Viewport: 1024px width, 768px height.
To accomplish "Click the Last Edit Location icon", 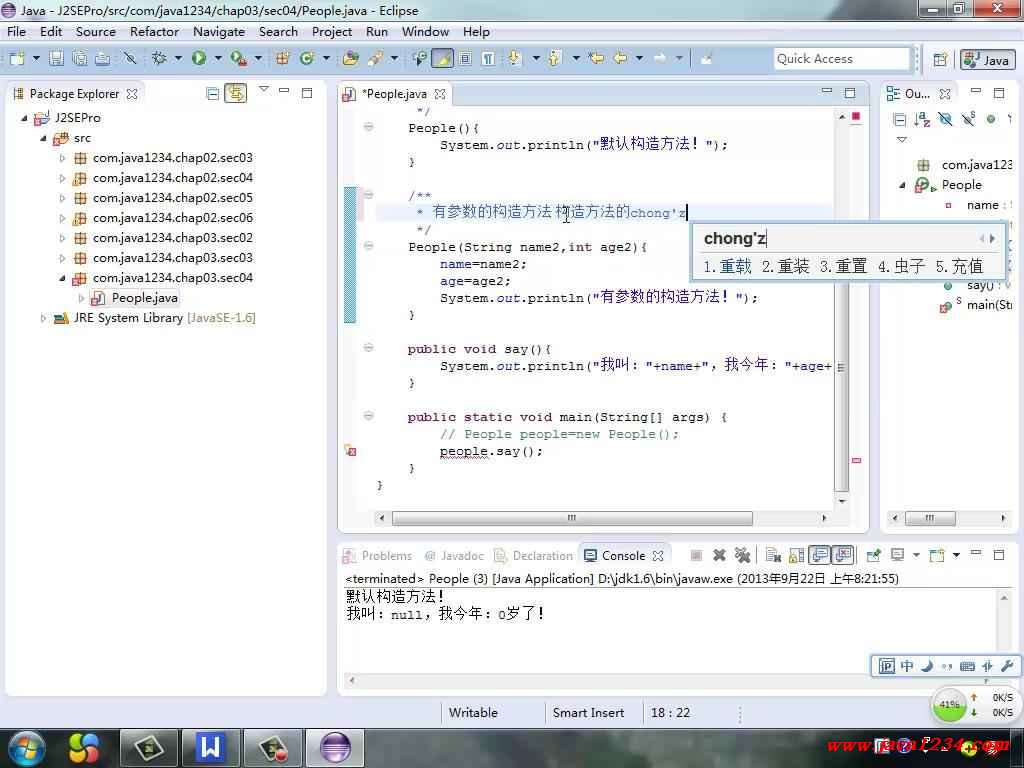I will tap(596, 59).
